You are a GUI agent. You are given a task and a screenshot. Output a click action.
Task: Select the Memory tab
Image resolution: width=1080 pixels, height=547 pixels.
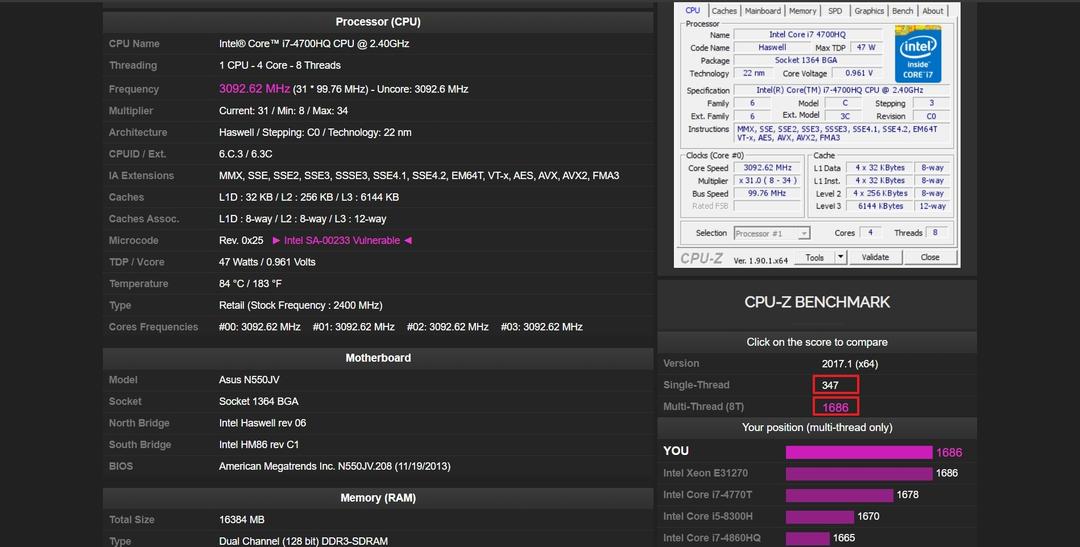point(802,11)
